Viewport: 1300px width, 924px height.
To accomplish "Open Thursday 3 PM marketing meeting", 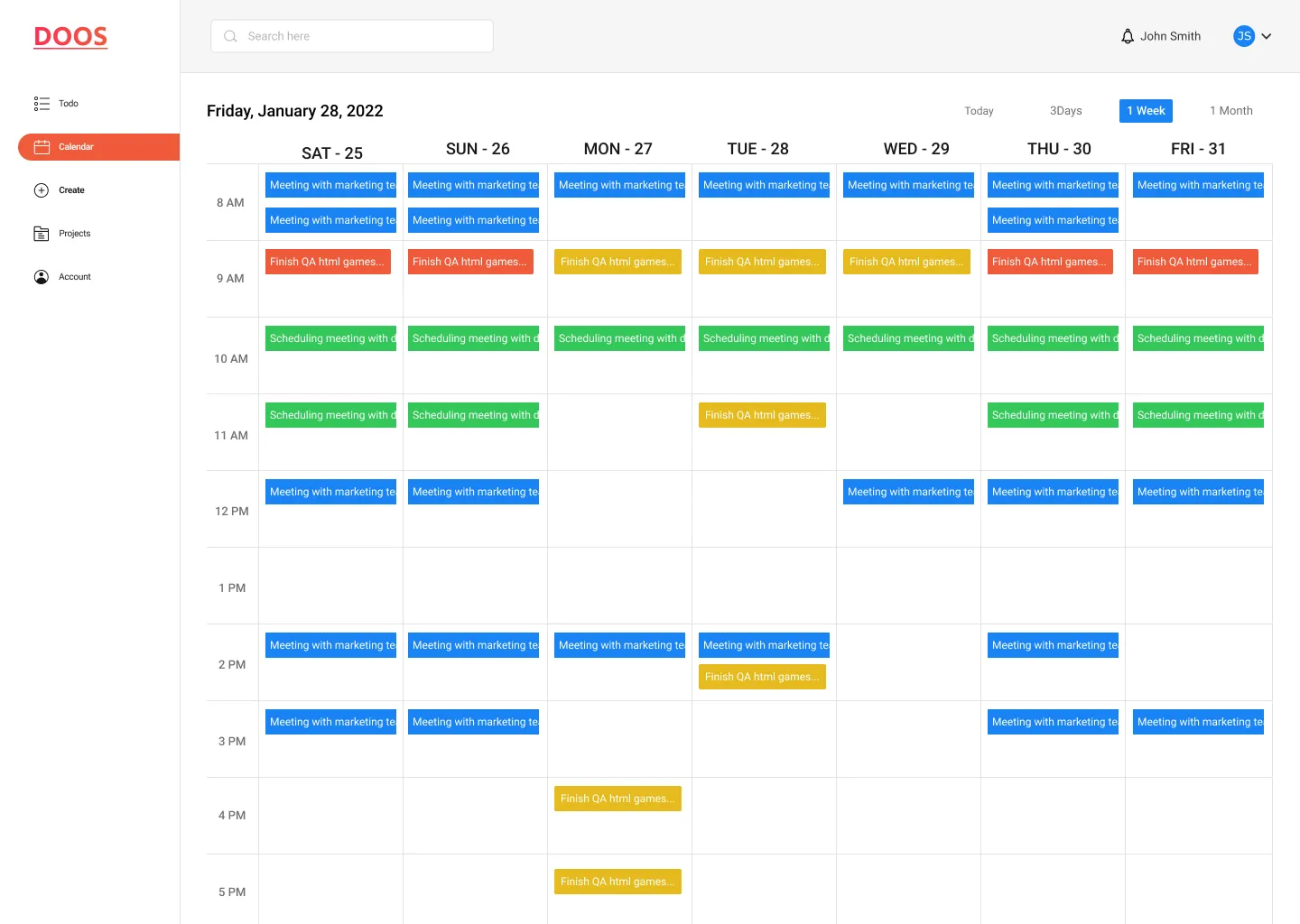I will tap(1053, 722).
